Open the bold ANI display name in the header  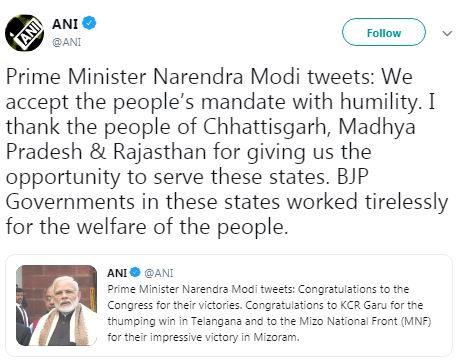(x=65, y=24)
